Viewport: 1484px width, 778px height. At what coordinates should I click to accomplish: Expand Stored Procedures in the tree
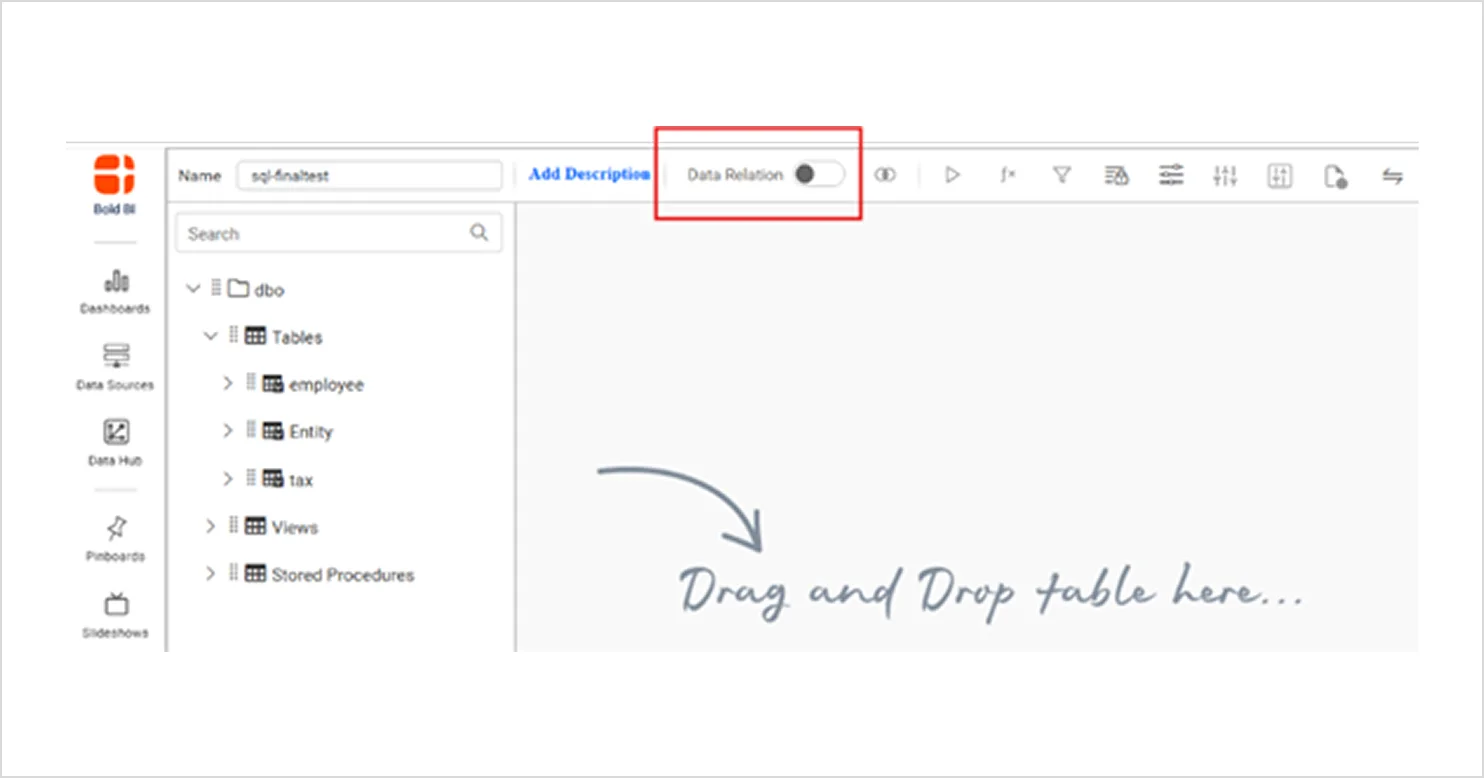210,574
